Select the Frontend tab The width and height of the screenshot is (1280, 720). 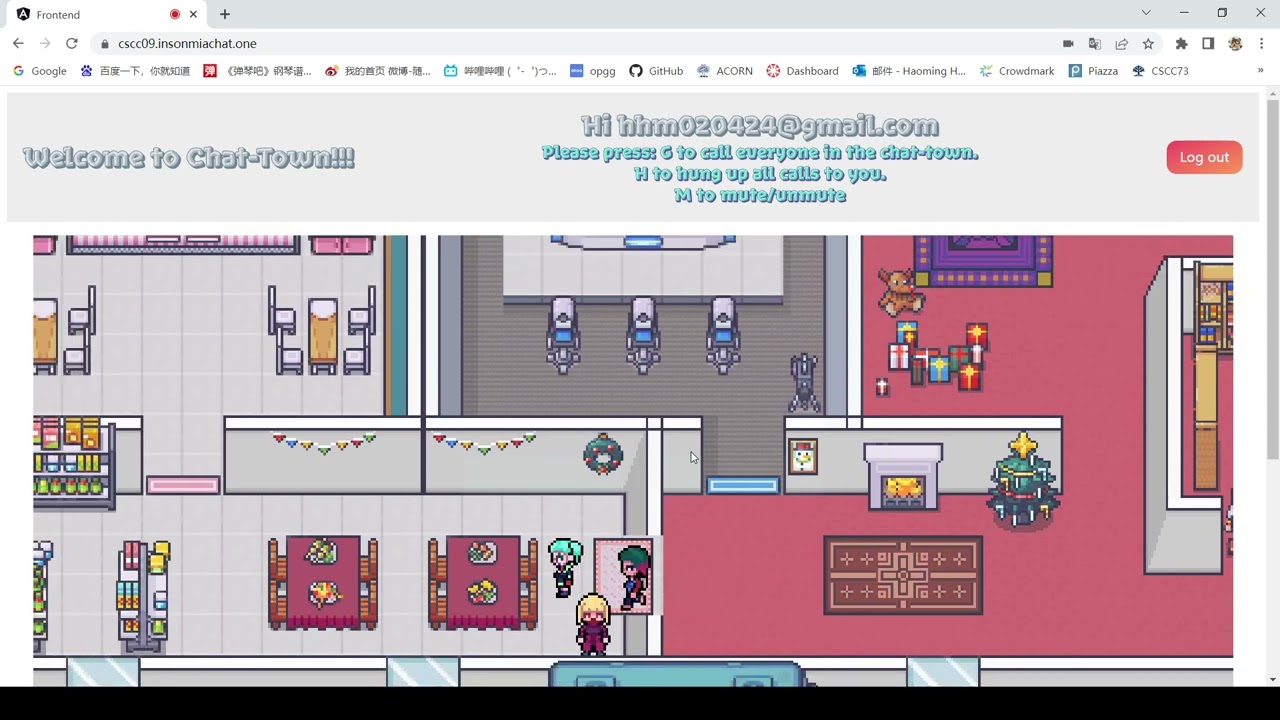tap(105, 14)
